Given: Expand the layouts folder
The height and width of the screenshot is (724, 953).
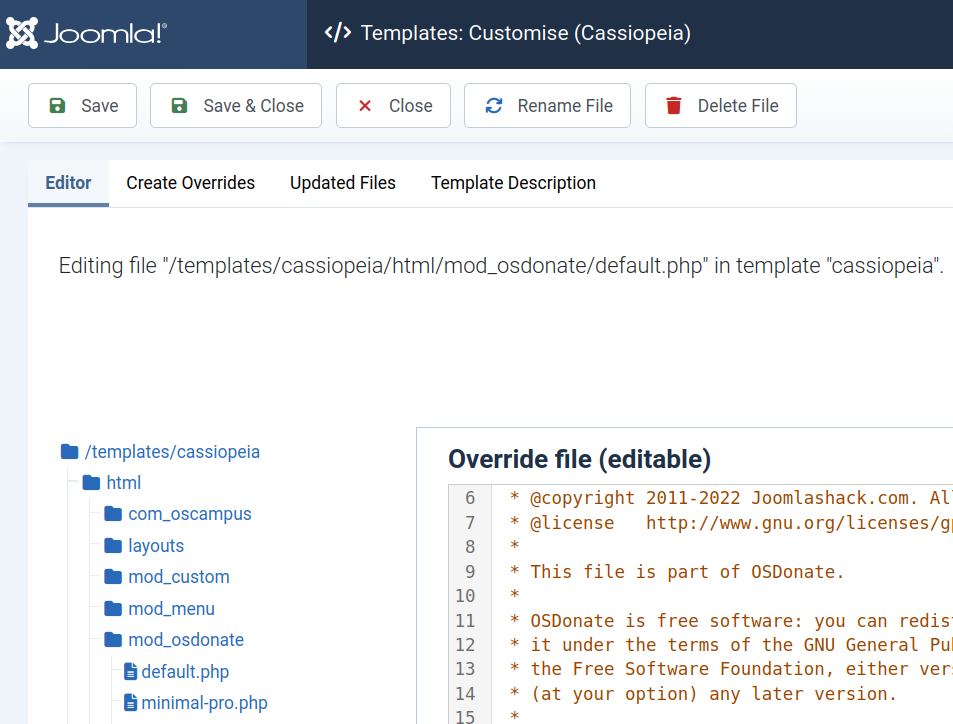Looking at the screenshot, I should pos(157,545).
